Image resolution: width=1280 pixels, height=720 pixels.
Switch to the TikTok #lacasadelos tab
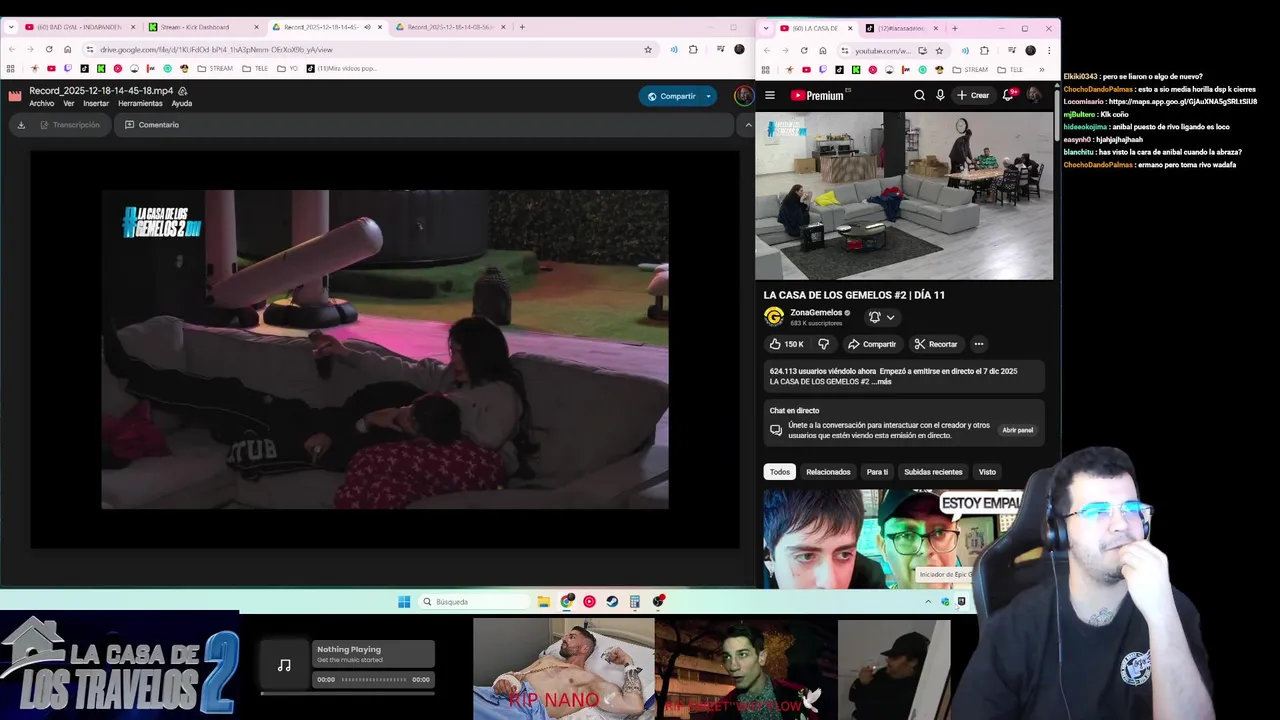pos(903,28)
